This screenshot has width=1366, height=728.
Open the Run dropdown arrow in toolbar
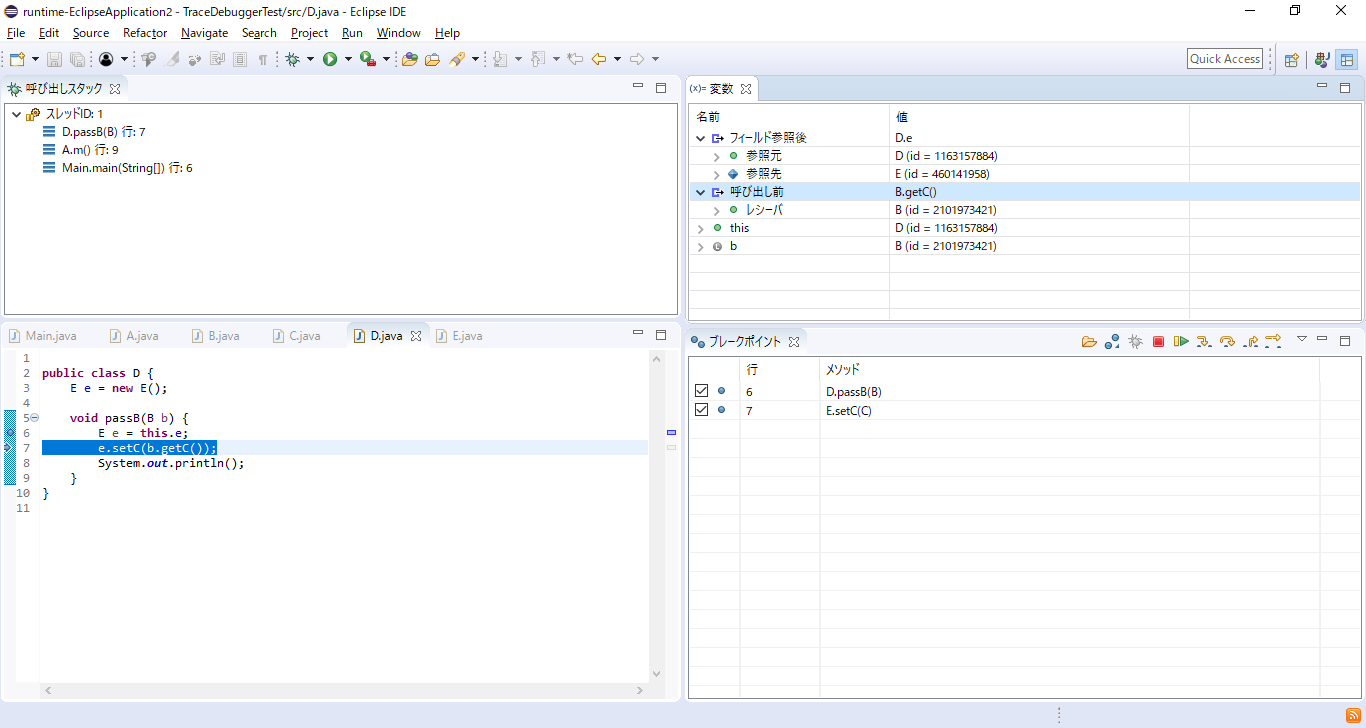click(x=348, y=59)
